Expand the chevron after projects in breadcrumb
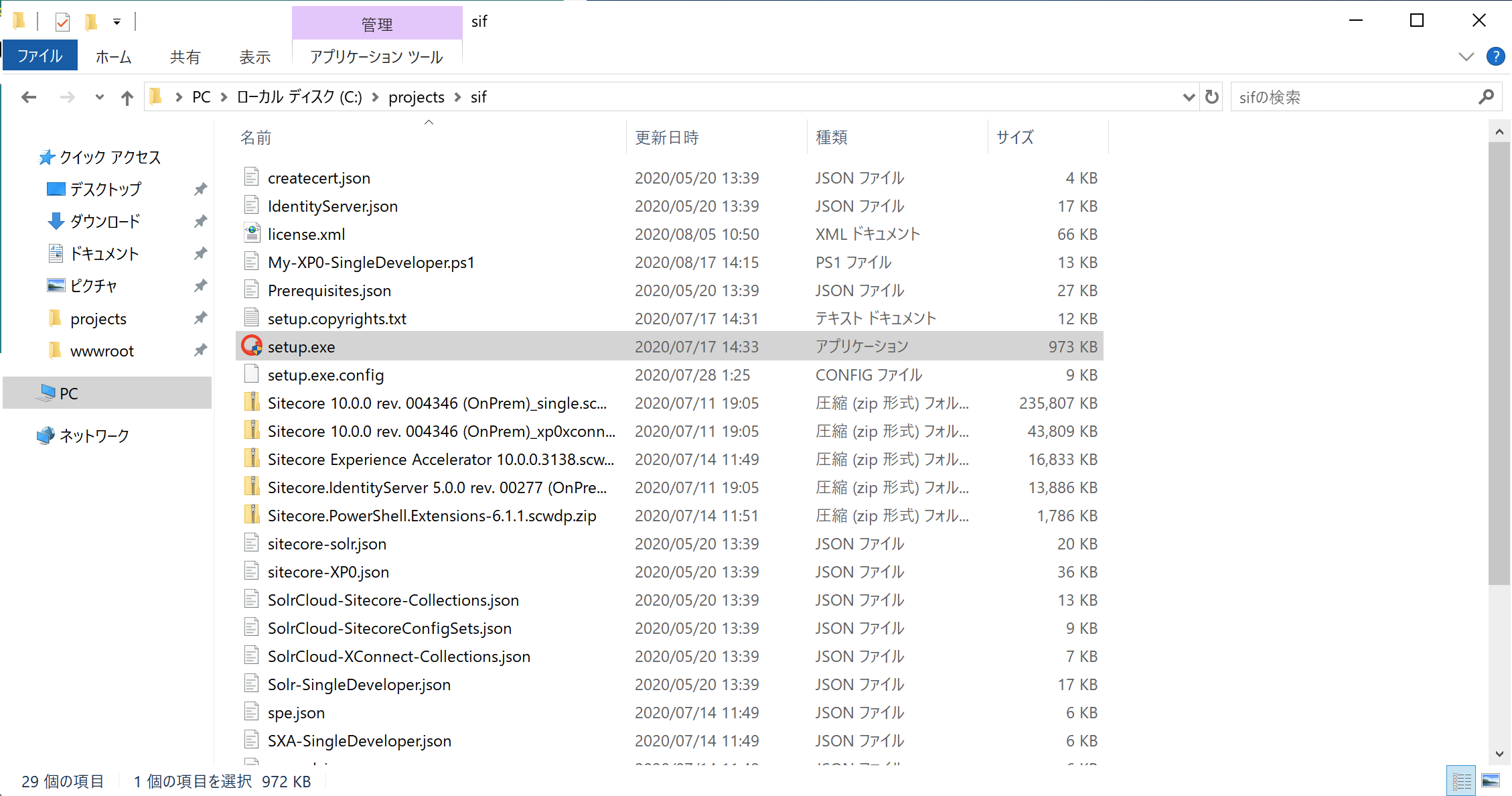1512x796 pixels. (x=458, y=97)
